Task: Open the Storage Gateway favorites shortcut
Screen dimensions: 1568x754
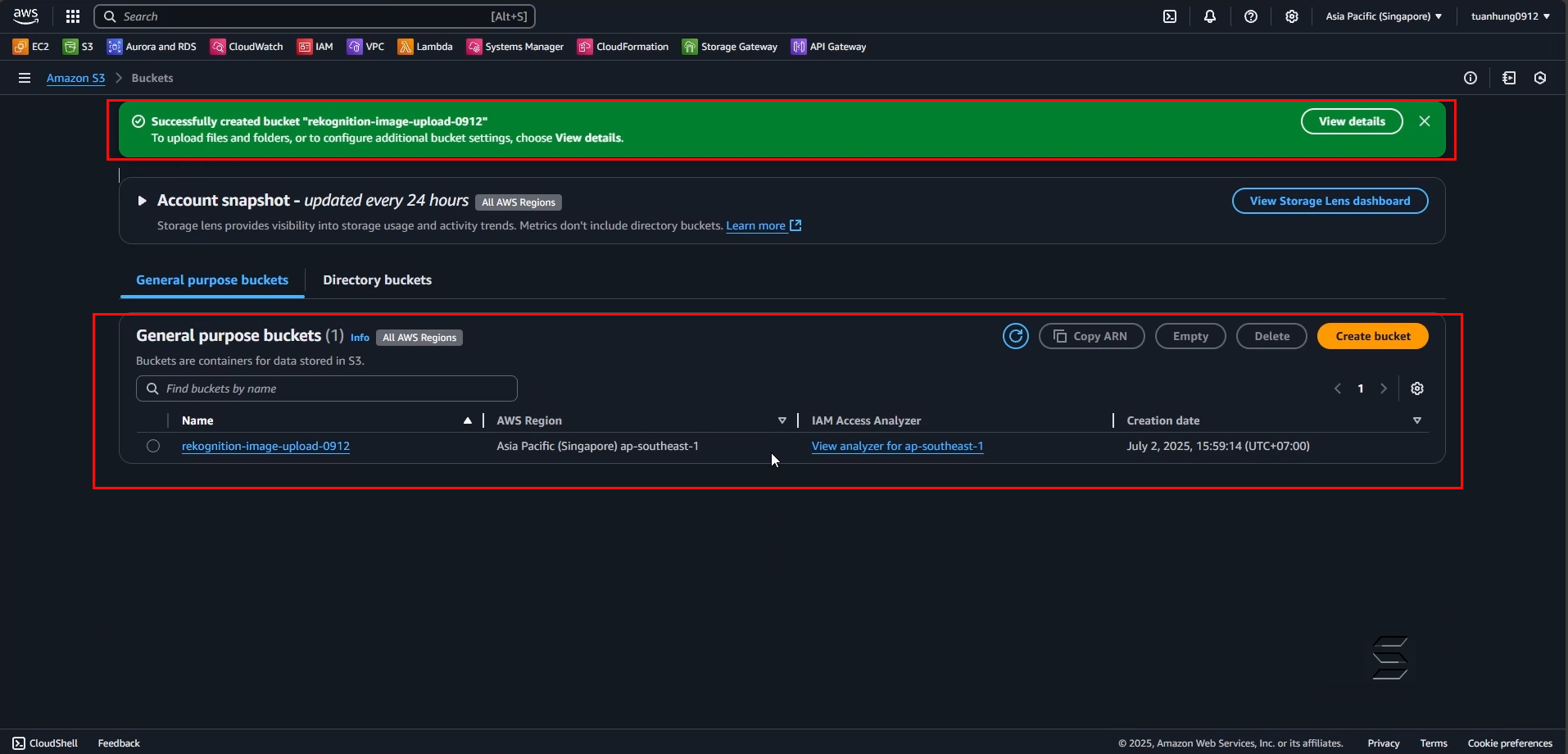Action: tap(730, 47)
